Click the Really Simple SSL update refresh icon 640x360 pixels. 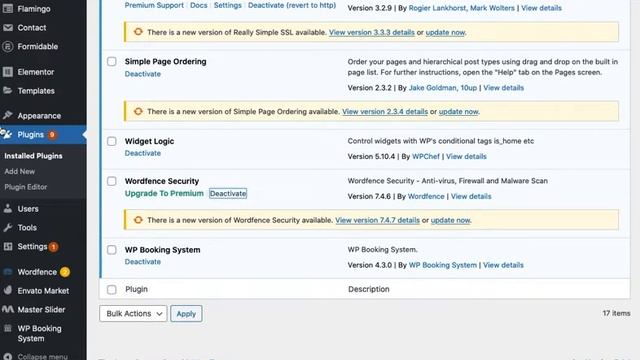[x=138, y=32]
